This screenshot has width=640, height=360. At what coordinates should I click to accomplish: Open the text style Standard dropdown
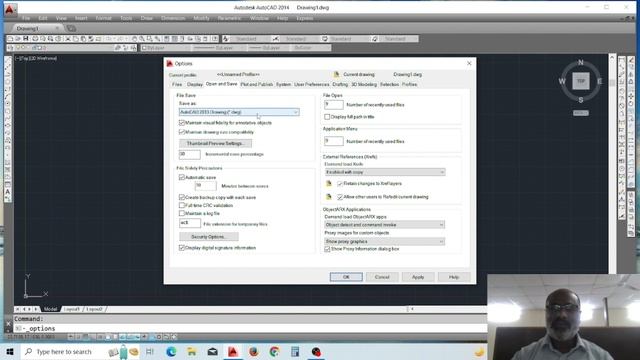point(250,39)
